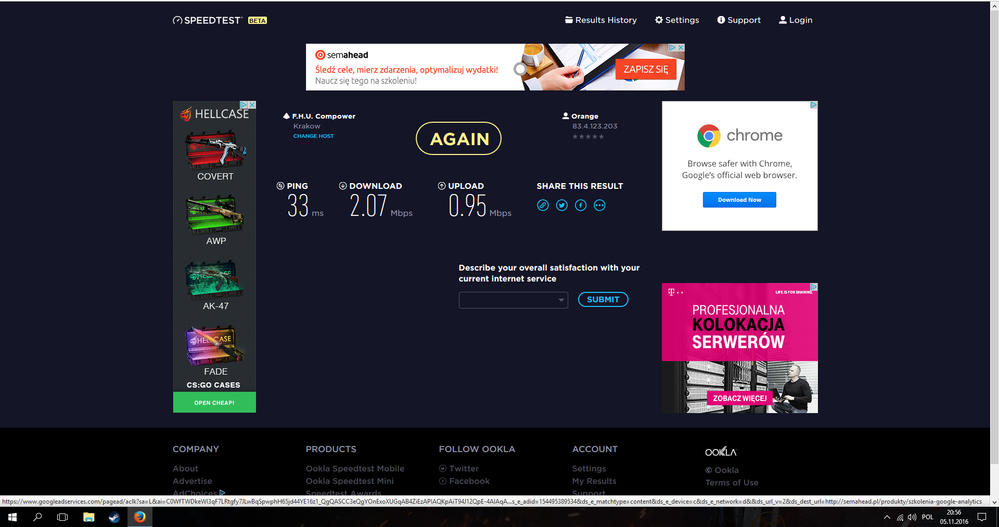Open Support from the top navigation
Viewport: 999px width, 527px height.
(739, 20)
